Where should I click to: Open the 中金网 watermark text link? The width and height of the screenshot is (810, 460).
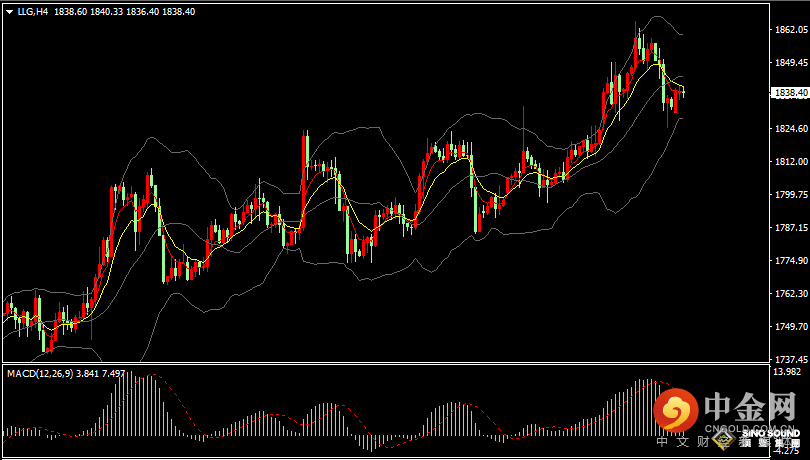[749, 410]
